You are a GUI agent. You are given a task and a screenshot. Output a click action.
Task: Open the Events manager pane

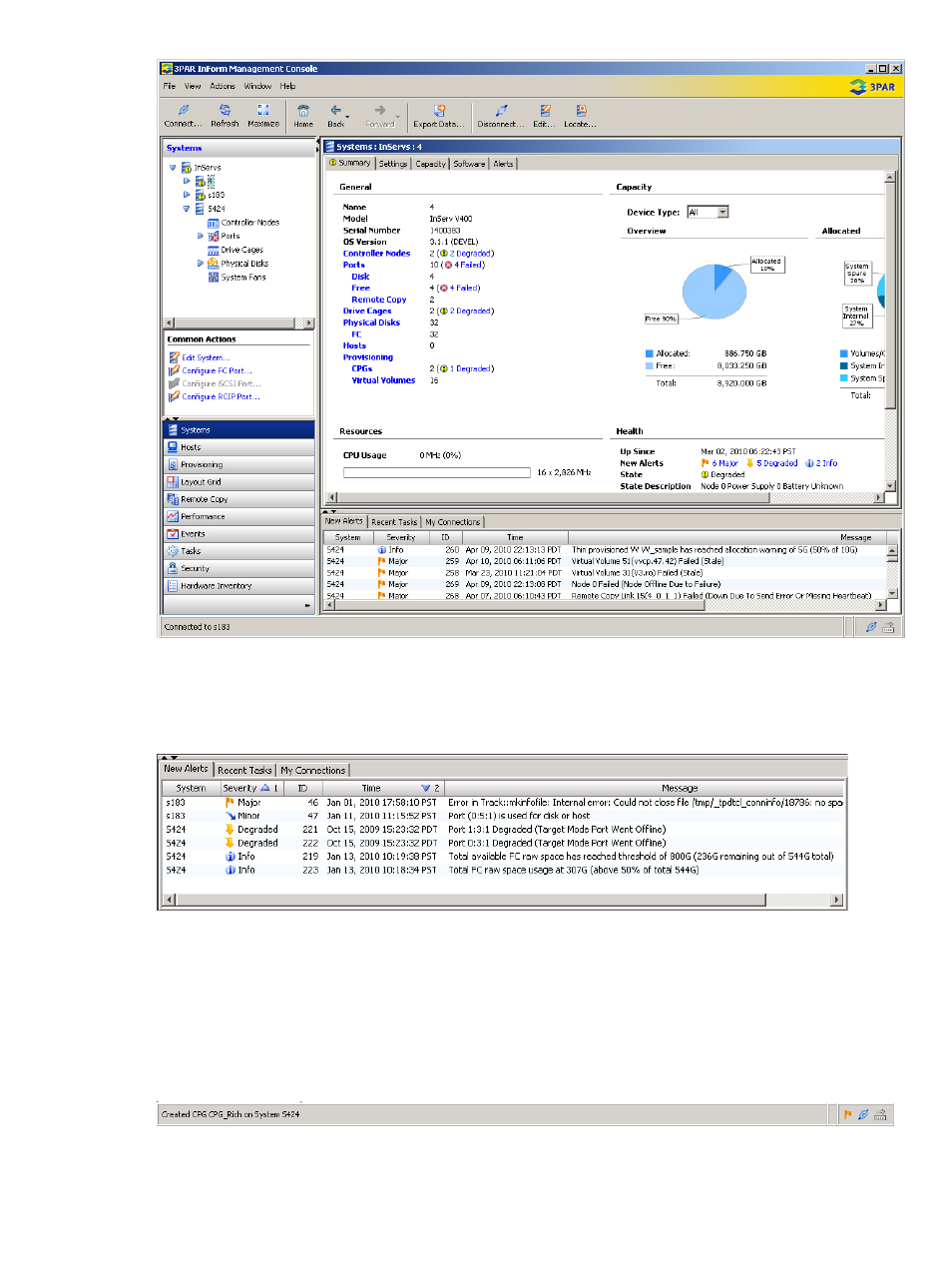238,533
